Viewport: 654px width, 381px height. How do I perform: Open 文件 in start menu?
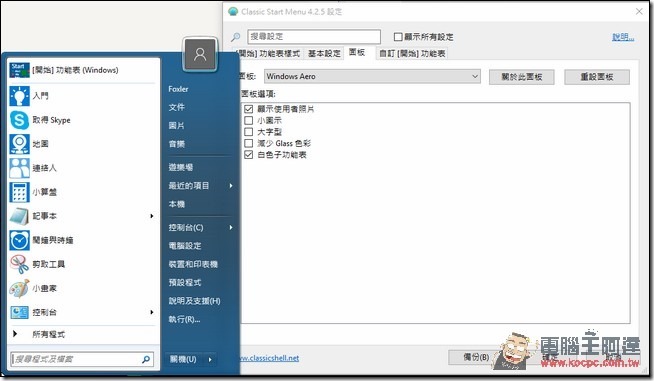point(176,107)
